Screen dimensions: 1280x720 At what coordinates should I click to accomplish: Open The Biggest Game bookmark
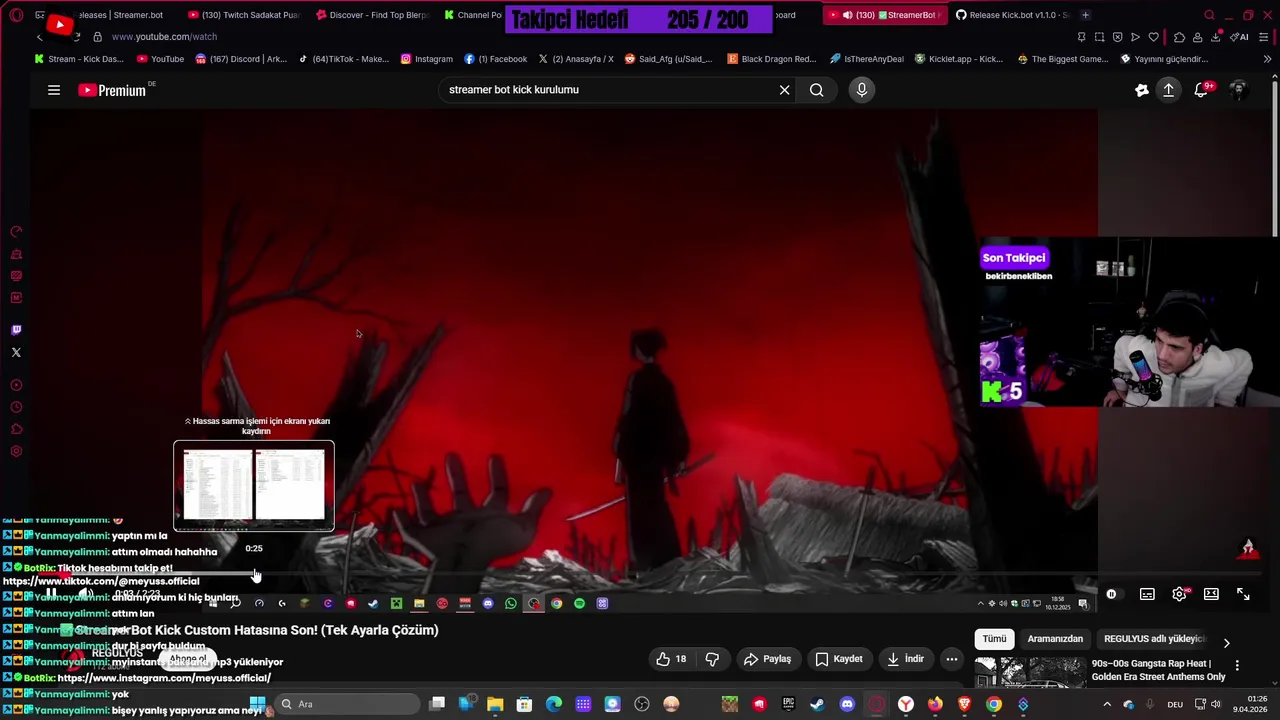click(1063, 59)
